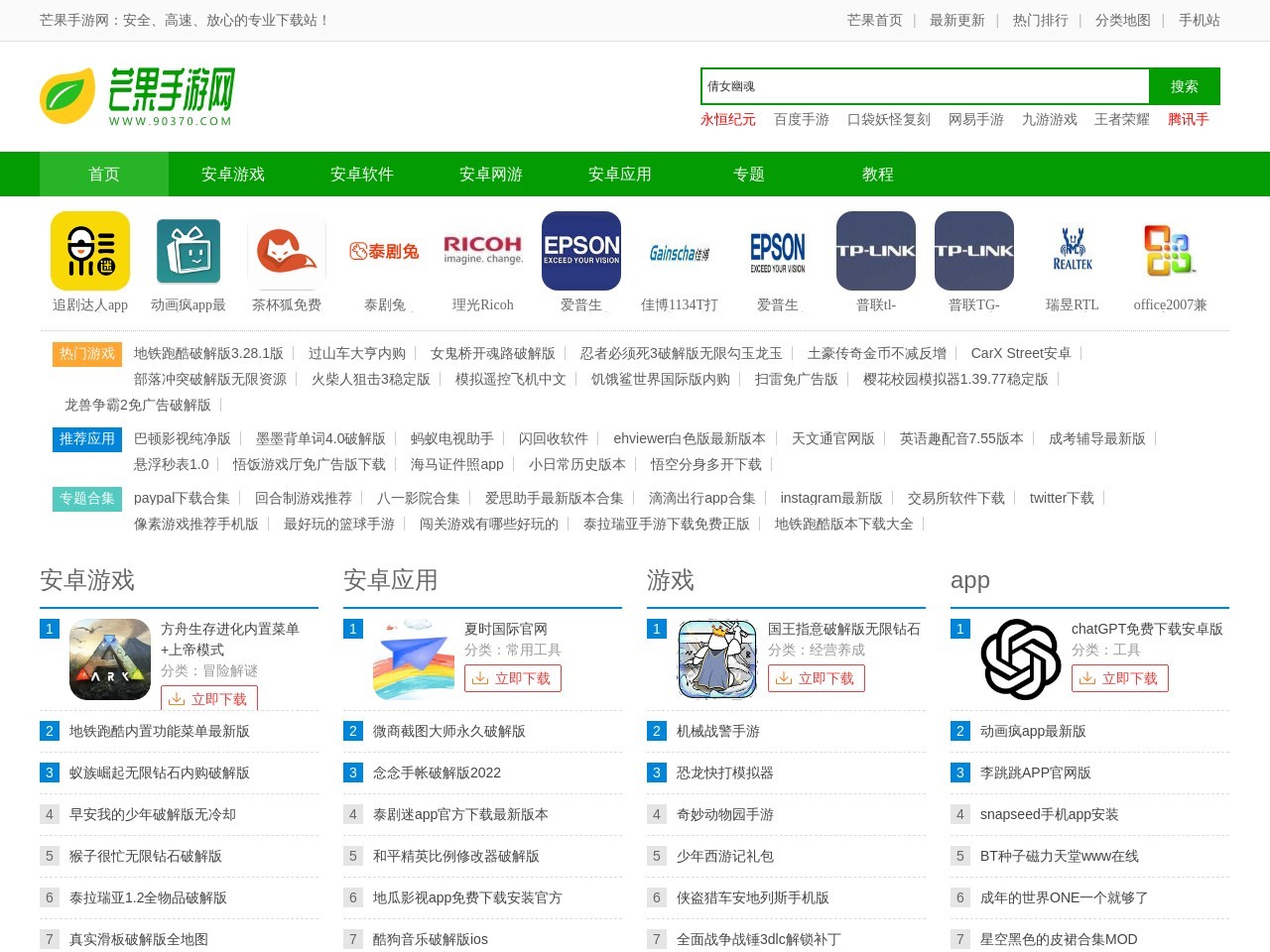Image resolution: width=1270 pixels, height=952 pixels.
Task: Open the Realtek 瑞昱RTL icon
Action: [x=1073, y=251]
